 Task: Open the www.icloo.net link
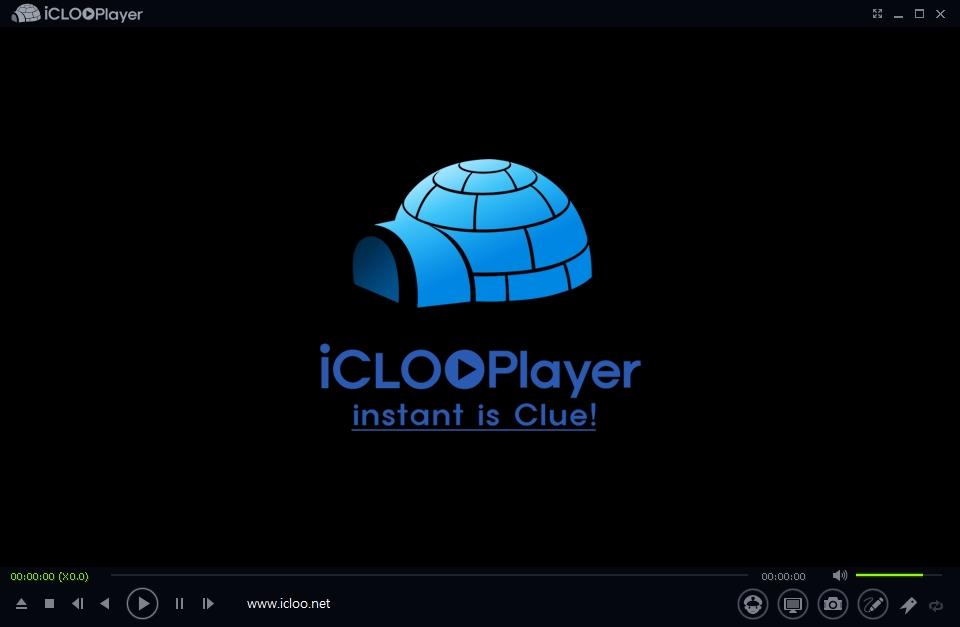[288, 604]
